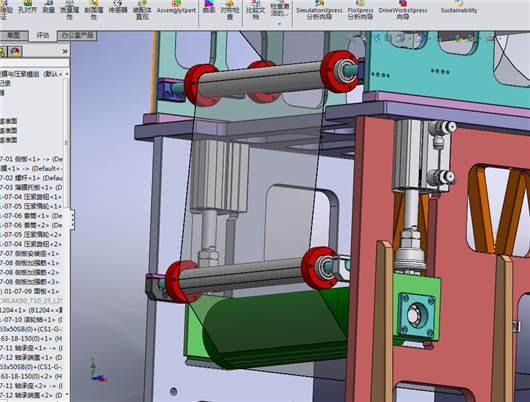Screen dimensions: 530x402
Task: Launch SimulationXpress analysis wizard
Action: (x=319, y=10)
